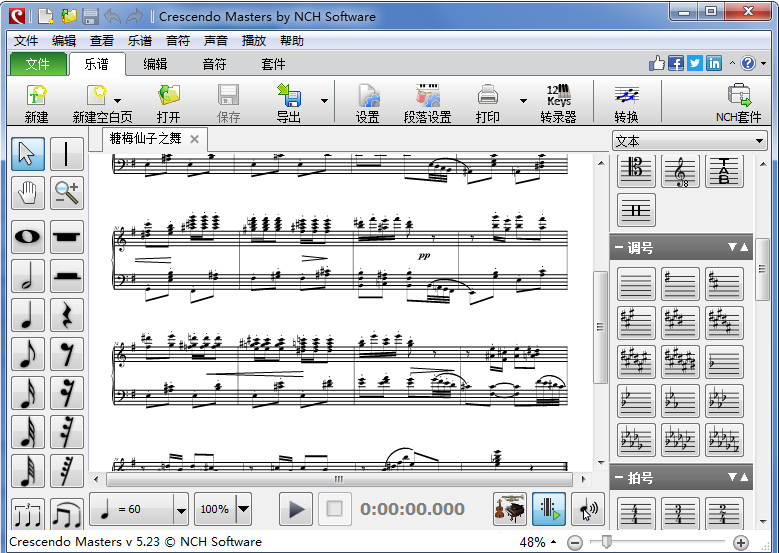Click the zoom slider handle
This screenshot has height=553, width=779.
[x=606, y=542]
